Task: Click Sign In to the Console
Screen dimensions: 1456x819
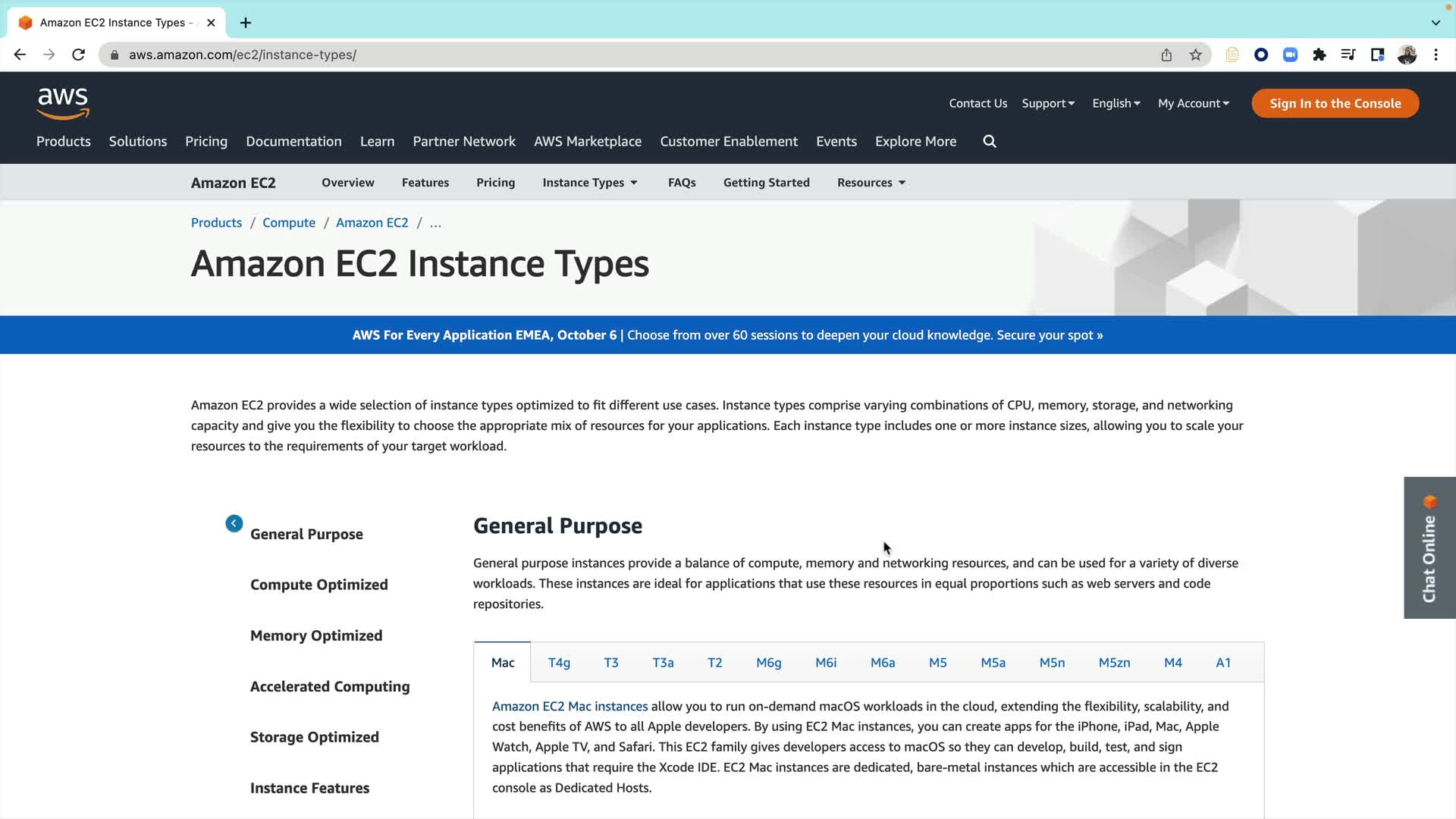Action: point(1335,103)
